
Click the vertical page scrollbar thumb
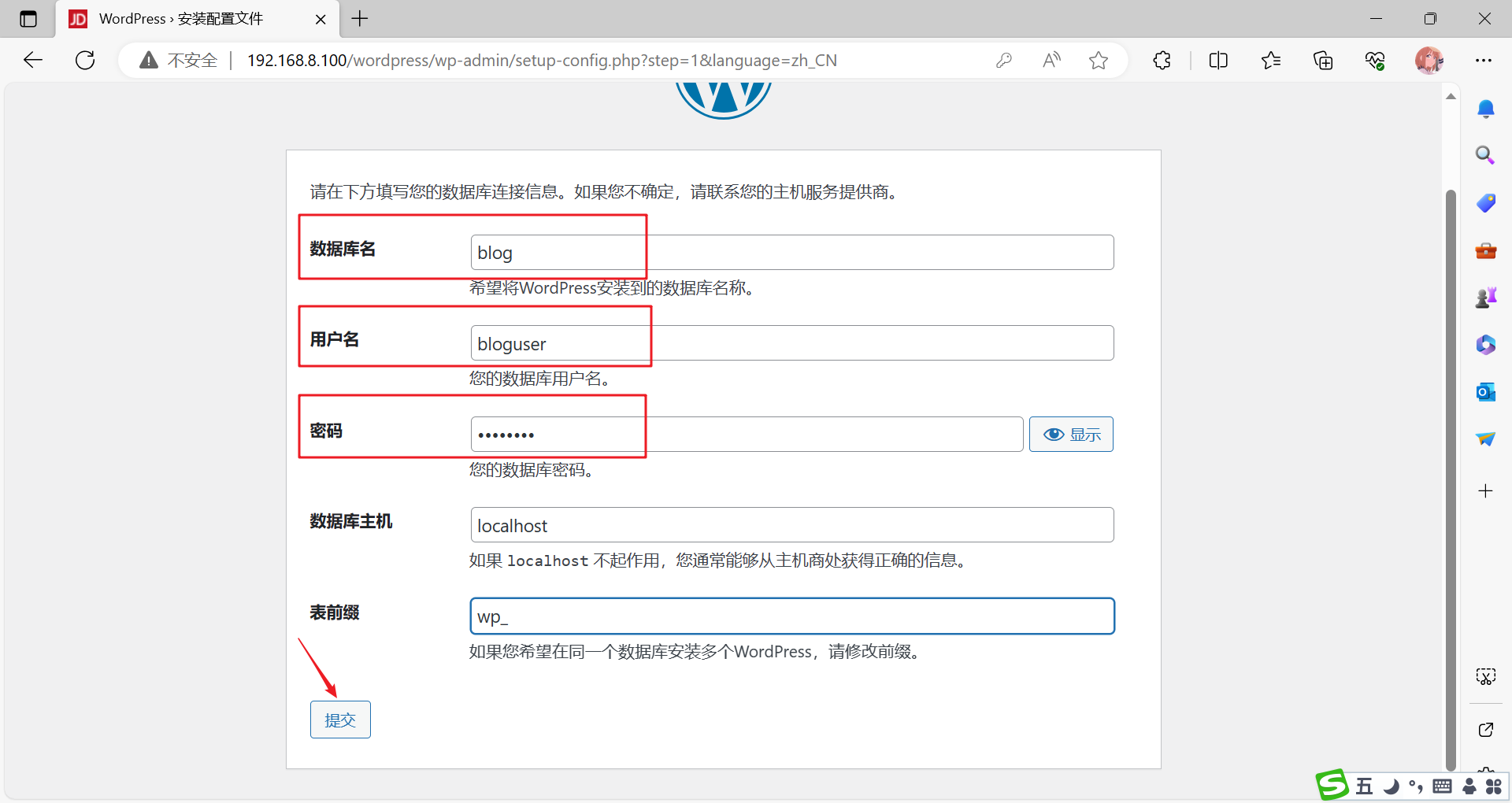coord(1451,480)
